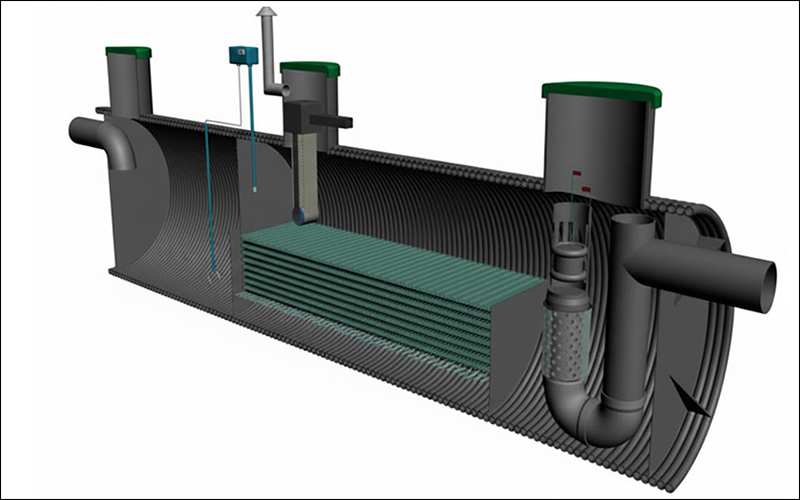Select the vent pipe's arrow-shaped cap

[266, 11]
